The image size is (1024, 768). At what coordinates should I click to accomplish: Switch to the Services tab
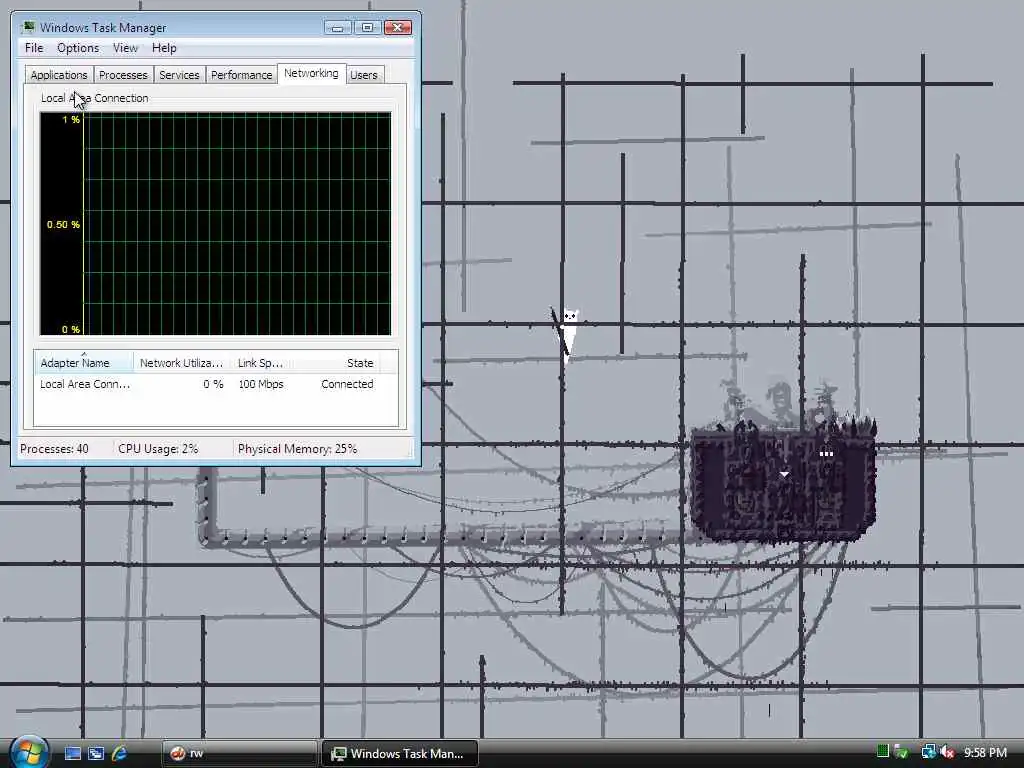pyautogui.click(x=179, y=75)
